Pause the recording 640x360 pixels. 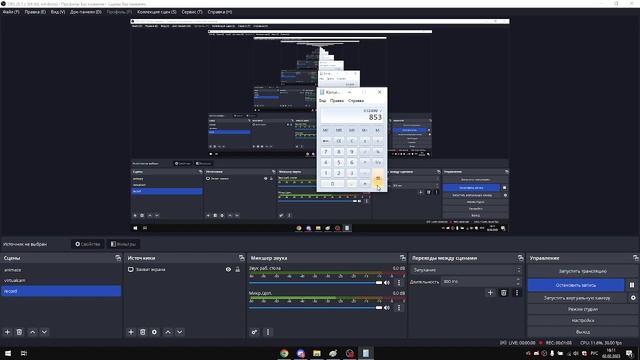(632, 285)
